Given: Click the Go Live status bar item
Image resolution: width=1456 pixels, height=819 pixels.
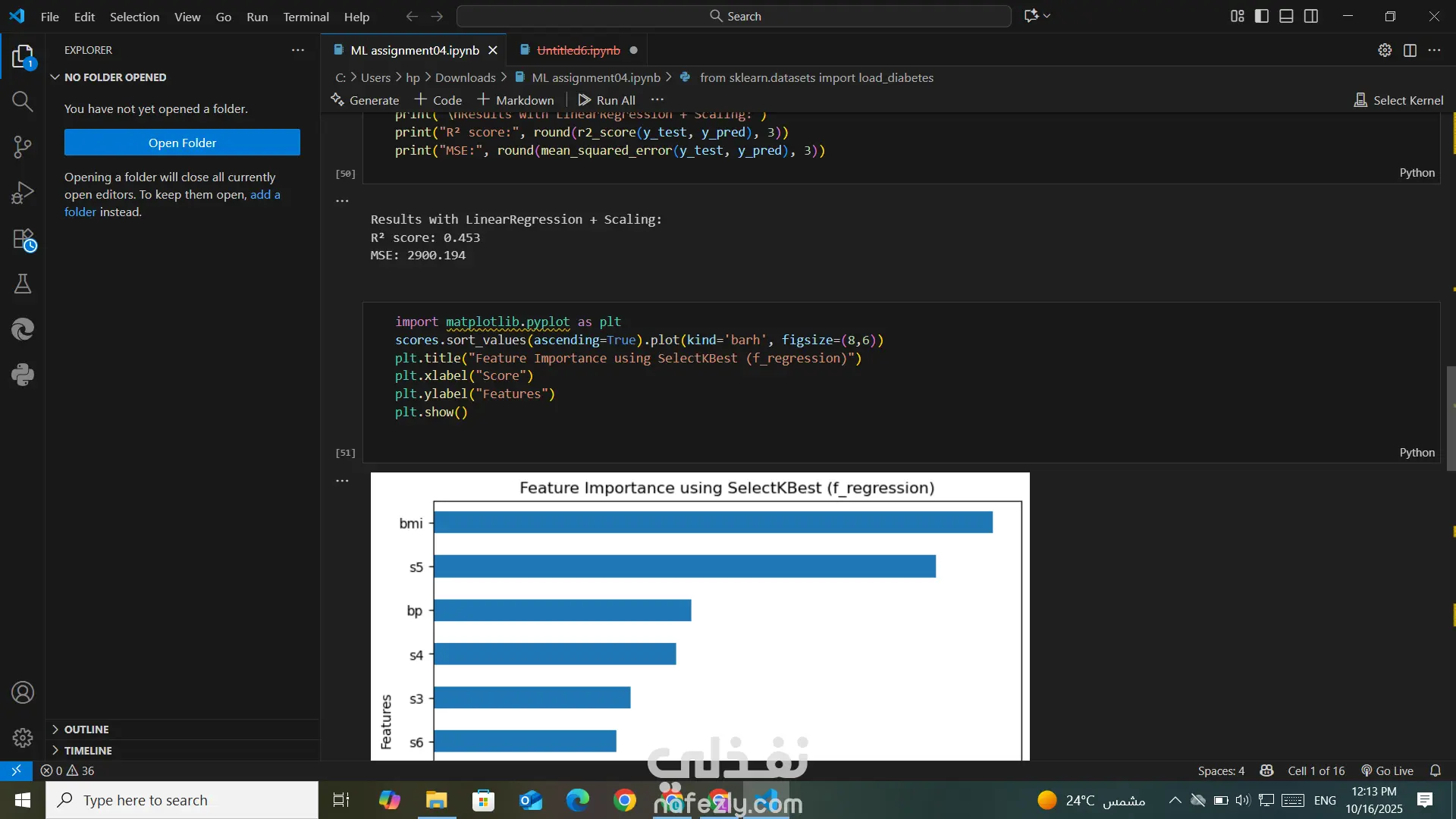Looking at the screenshot, I should pyautogui.click(x=1387, y=770).
